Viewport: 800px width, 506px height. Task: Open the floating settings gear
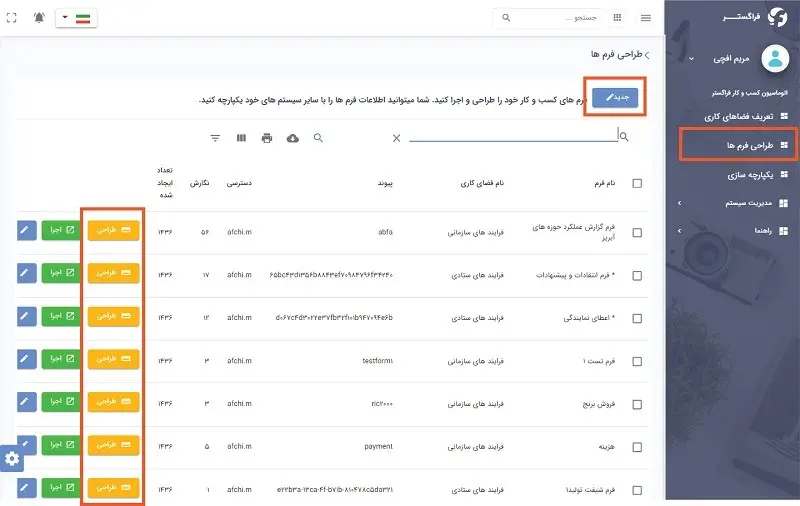(x=12, y=458)
